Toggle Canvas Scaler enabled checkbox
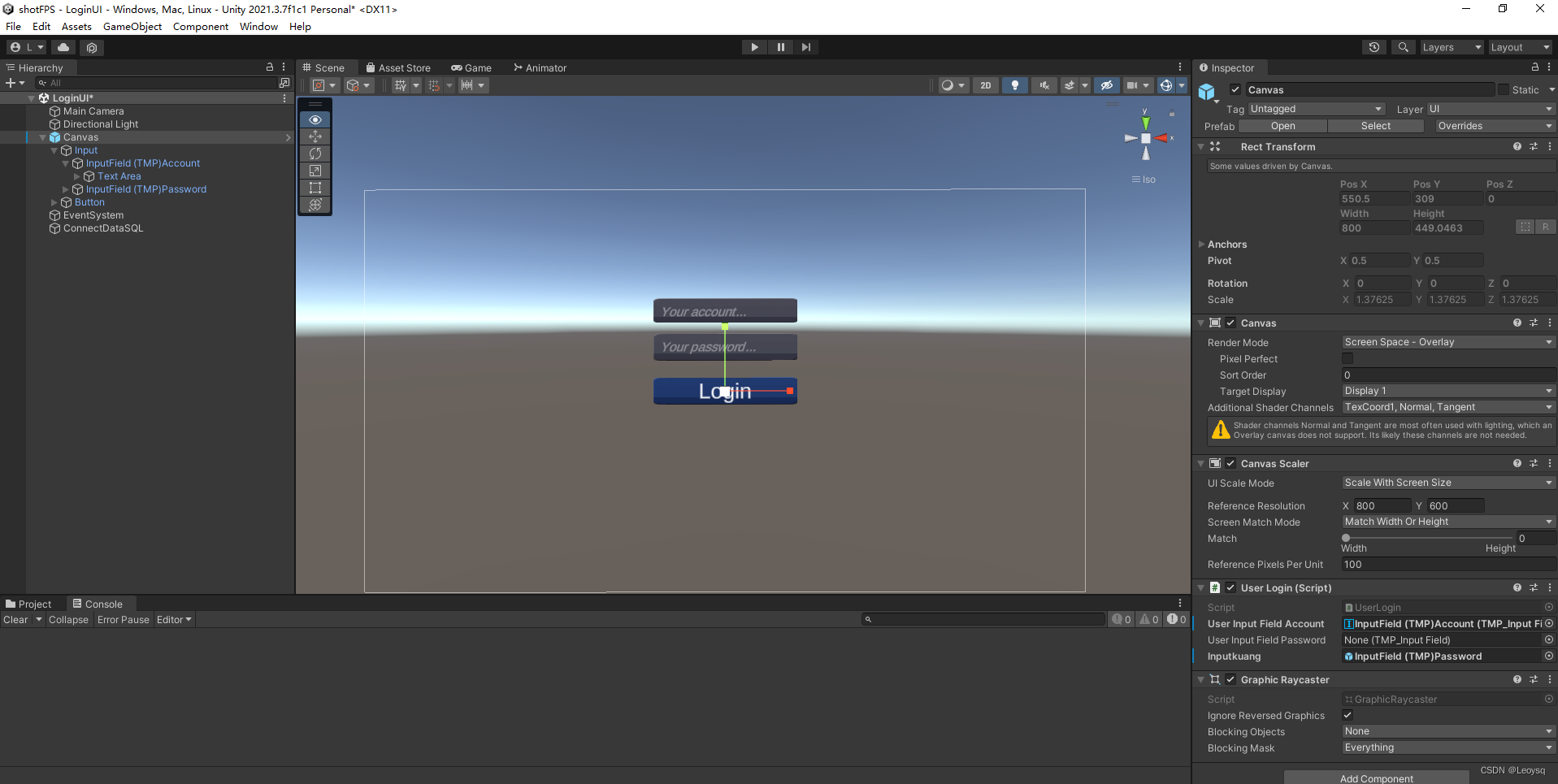The width and height of the screenshot is (1558, 784). click(x=1230, y=463)
